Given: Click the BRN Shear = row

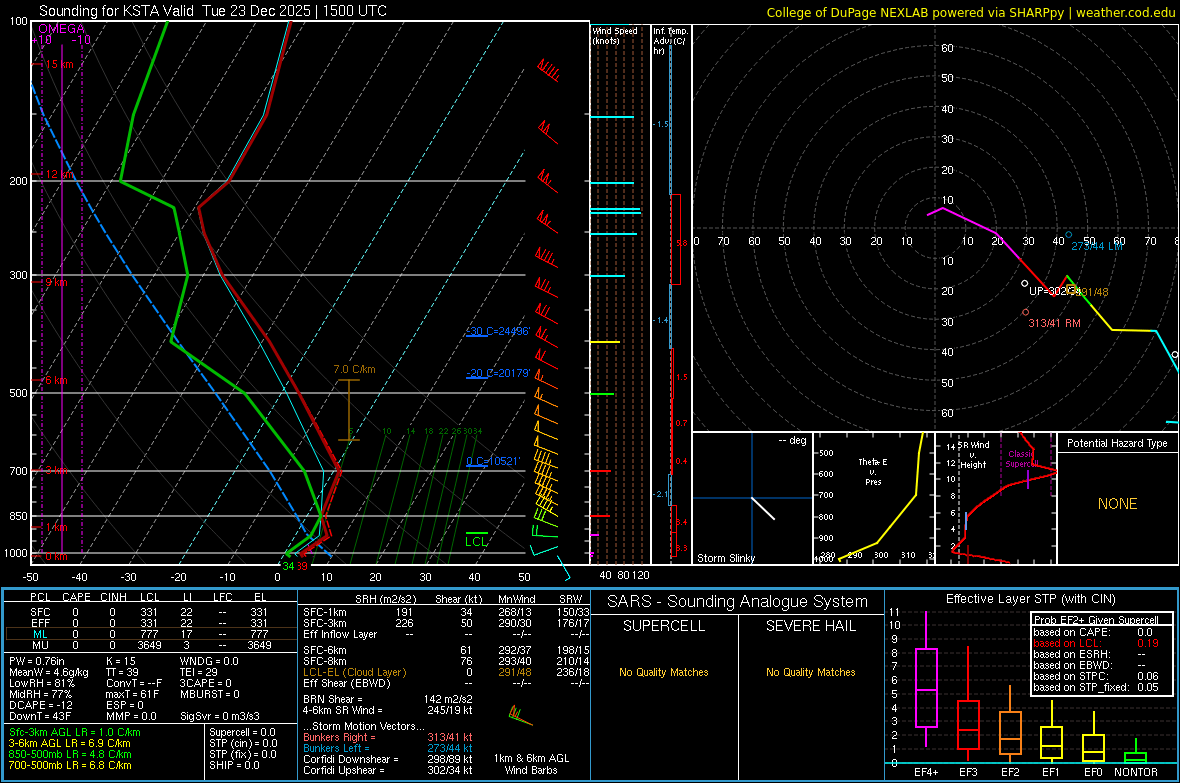Looking at the screenshot, I should (x=388, y=699).
